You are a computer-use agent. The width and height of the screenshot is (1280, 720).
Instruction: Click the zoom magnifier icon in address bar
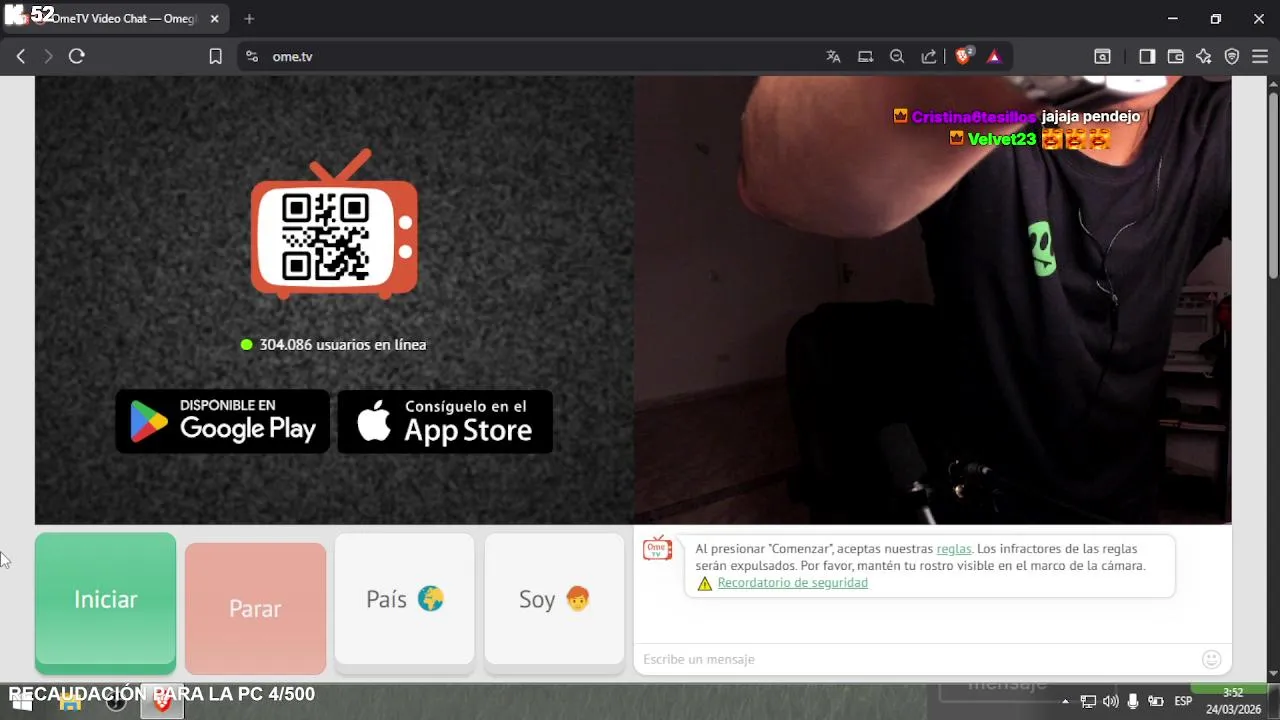897,57
